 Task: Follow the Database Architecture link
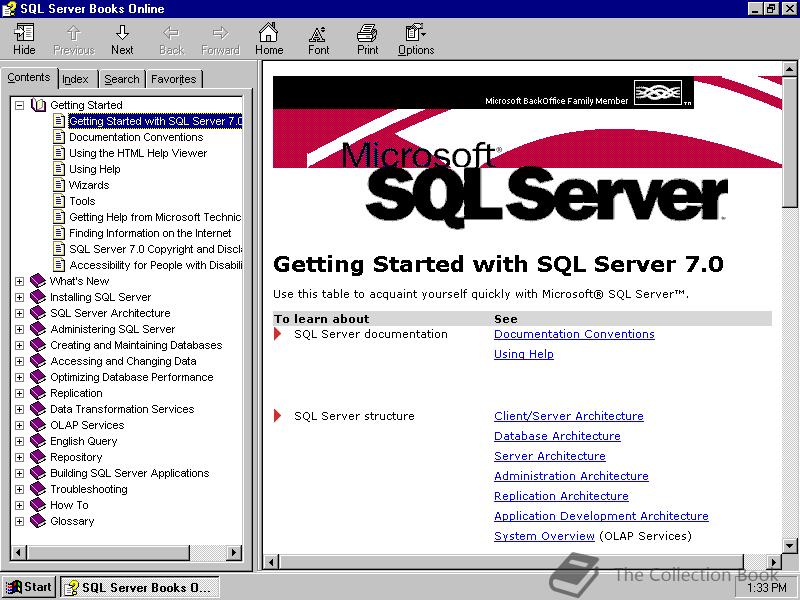(x=557, y=436)
